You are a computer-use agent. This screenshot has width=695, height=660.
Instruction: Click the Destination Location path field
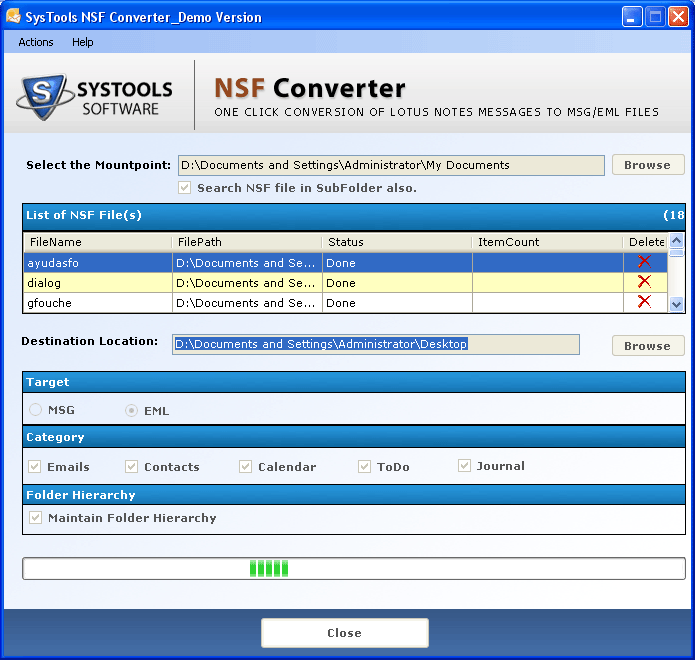(x=376, y=344)
